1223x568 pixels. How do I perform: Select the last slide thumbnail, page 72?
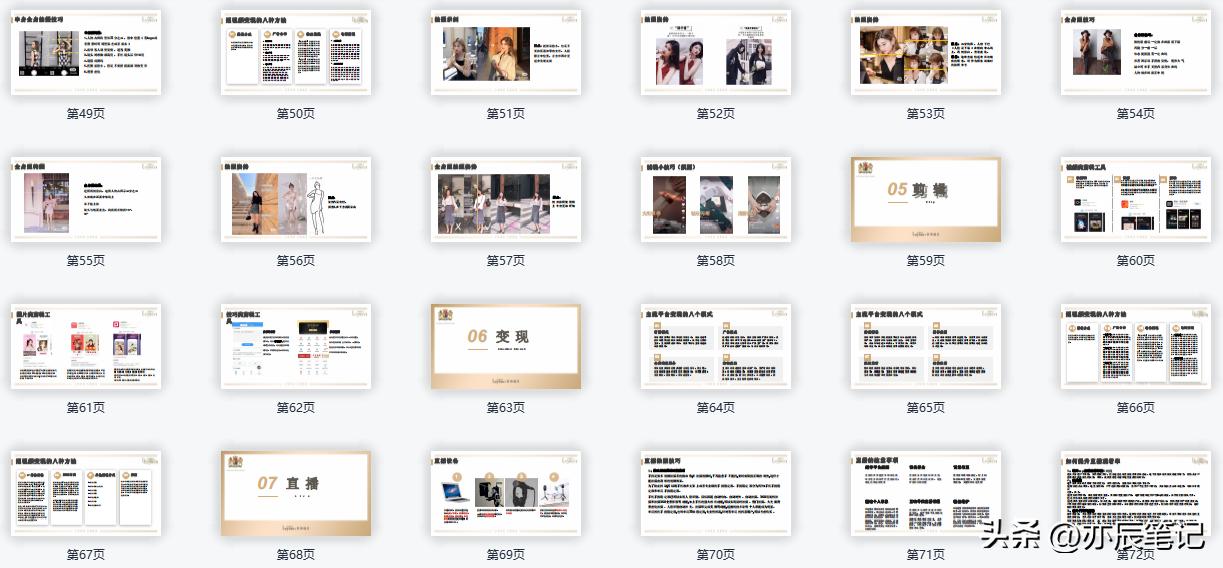[1136, 494]
